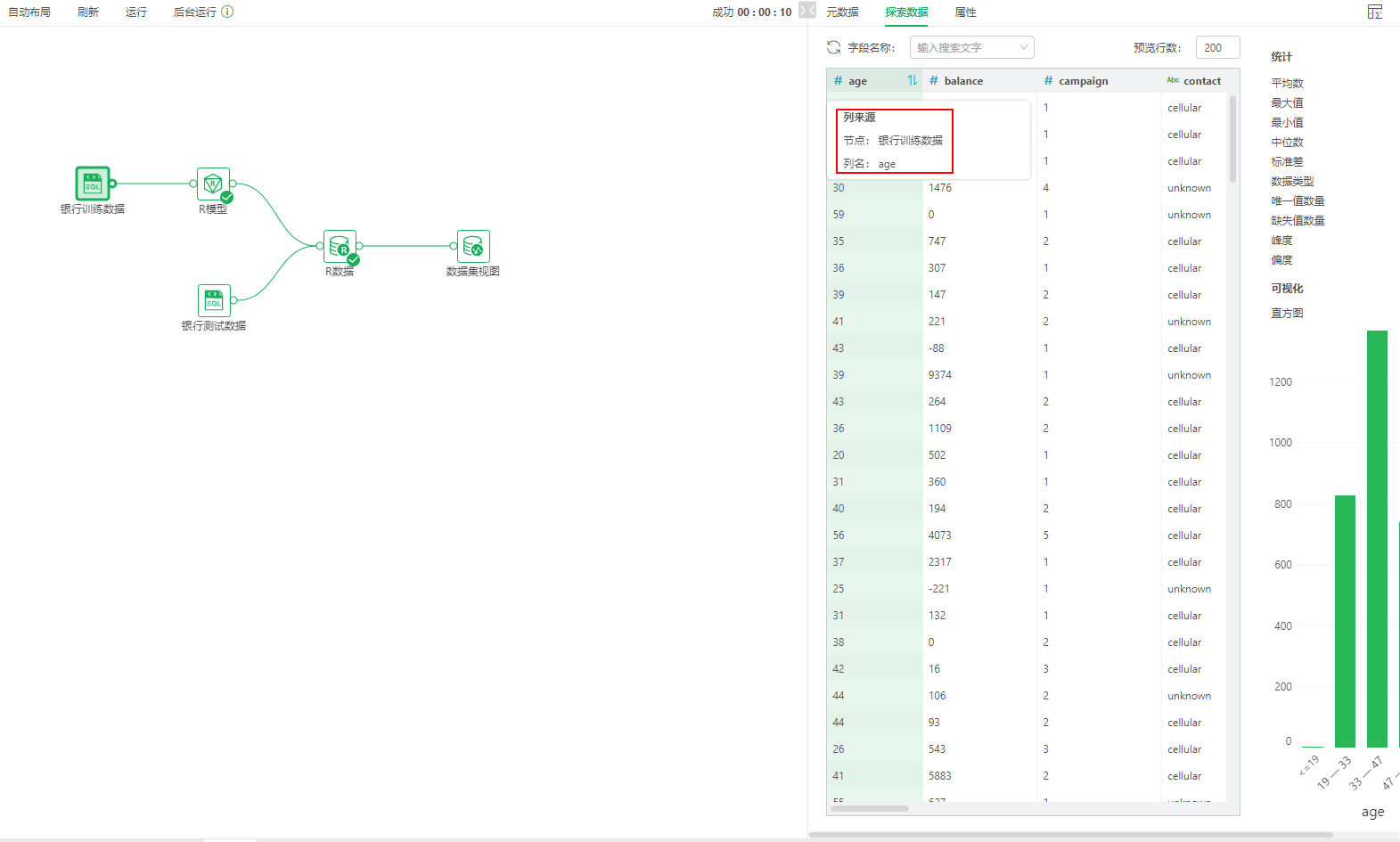Click the tallest 33—47 histogram bar
This screenshot has width=1400, height=842.
(1377, 539)
